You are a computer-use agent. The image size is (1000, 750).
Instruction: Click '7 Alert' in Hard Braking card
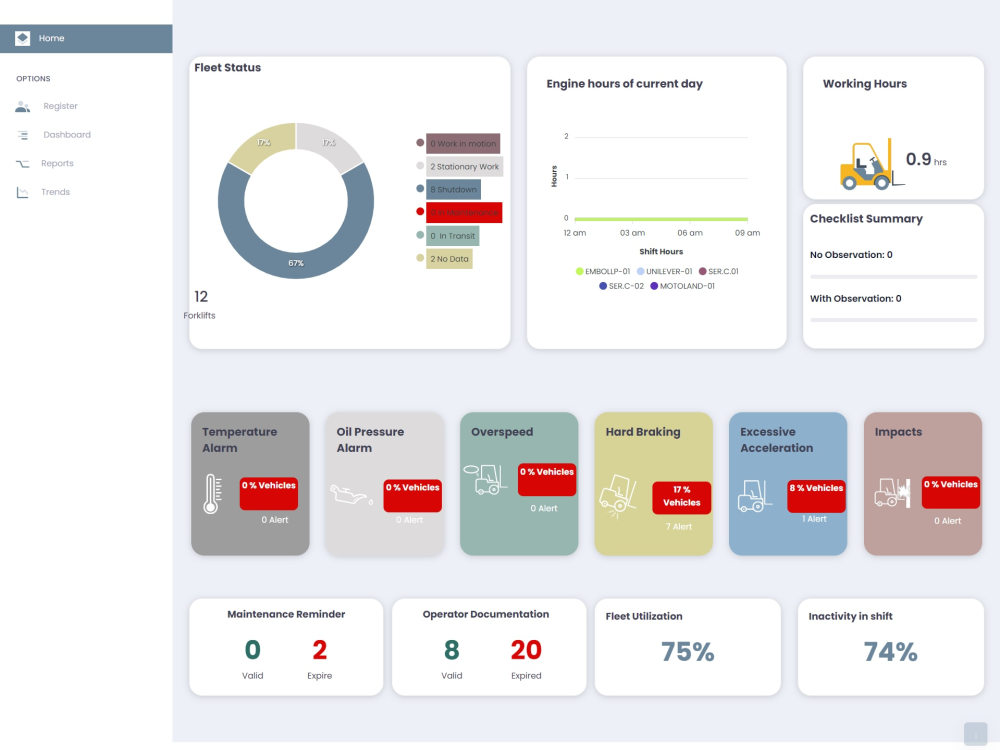[x=679, y=527]
